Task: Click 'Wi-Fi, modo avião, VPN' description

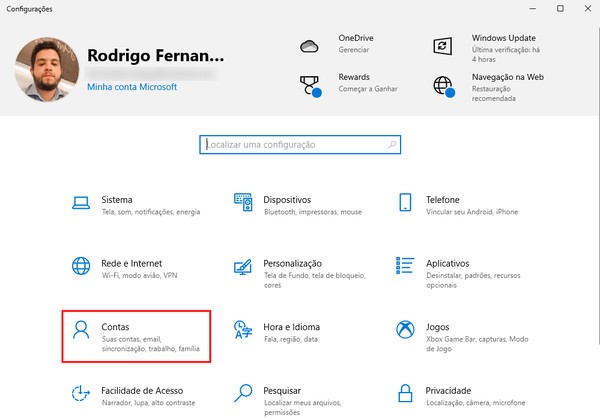Action: tap(139, 276)
